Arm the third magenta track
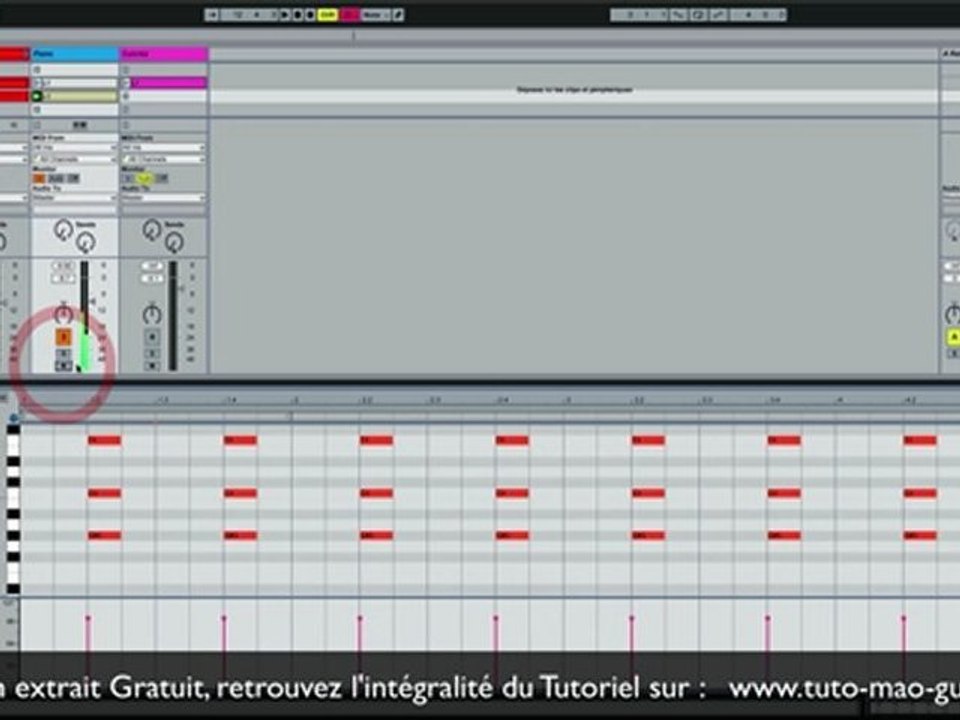The image size is (960, 720). tap(152, 366)
